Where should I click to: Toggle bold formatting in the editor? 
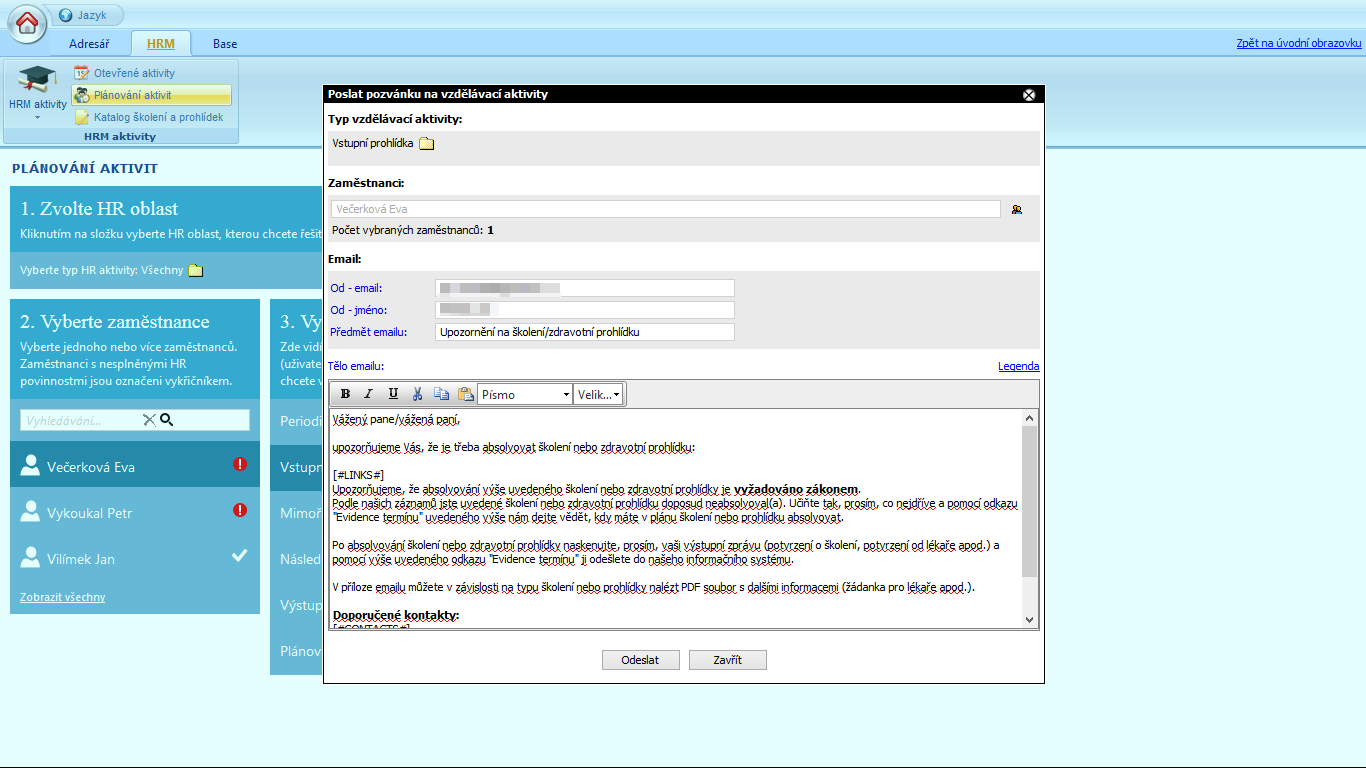346,394
